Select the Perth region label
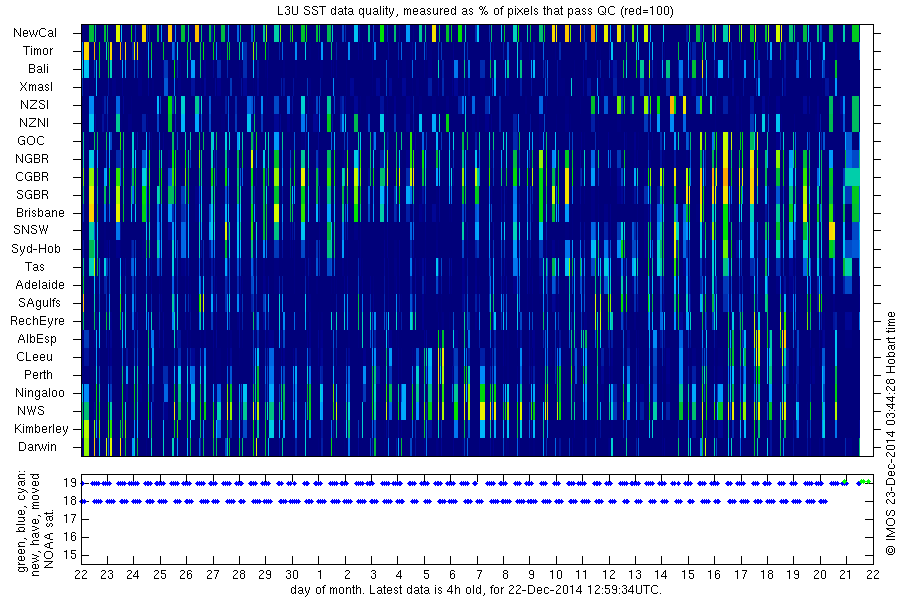The image size is (900, 600). point(38,375)
